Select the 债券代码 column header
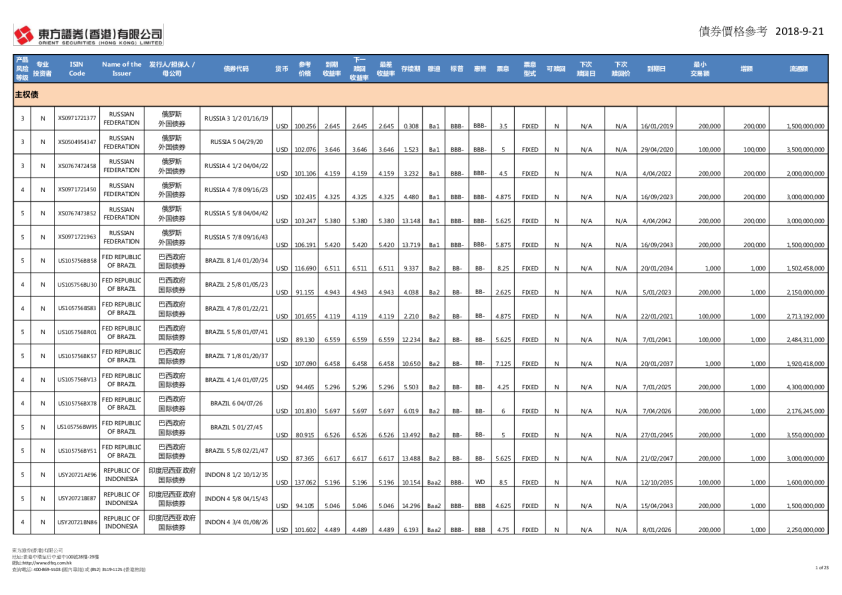The width and height of the screenshot is (842, 595). tap(236, 69)
